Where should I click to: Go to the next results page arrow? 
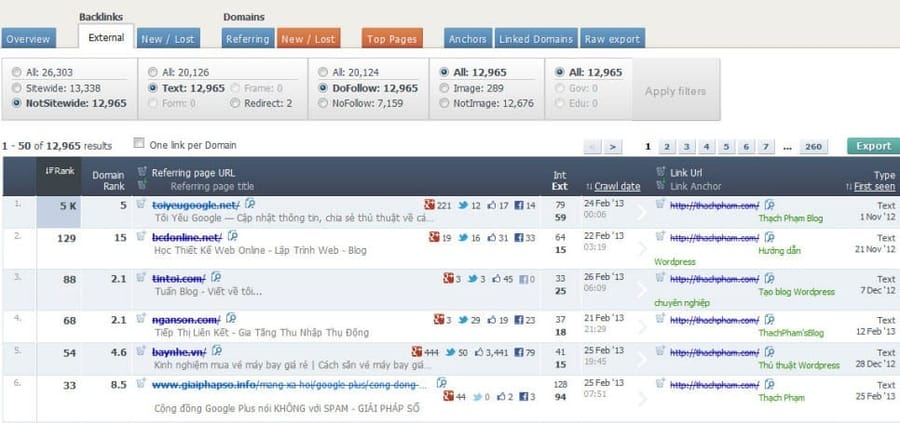(x=613, y=147)
